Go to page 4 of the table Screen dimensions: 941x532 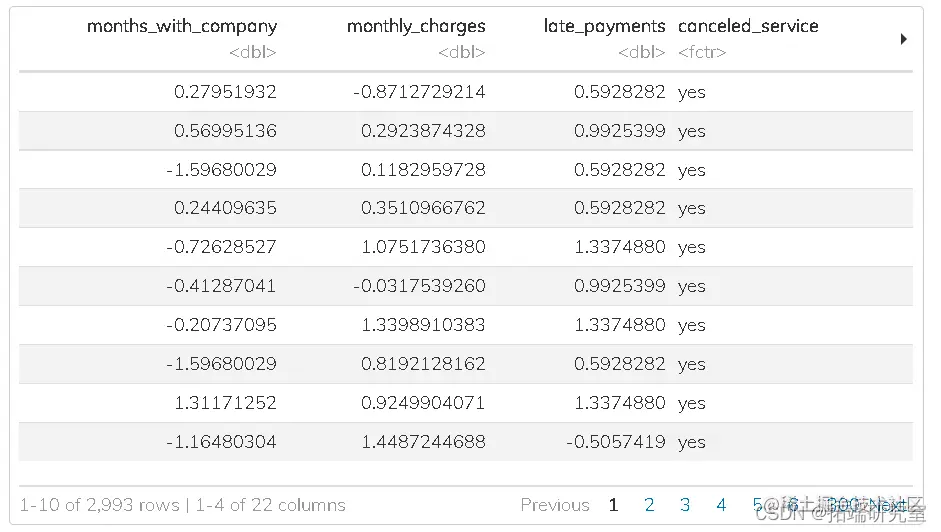(721, 505)
